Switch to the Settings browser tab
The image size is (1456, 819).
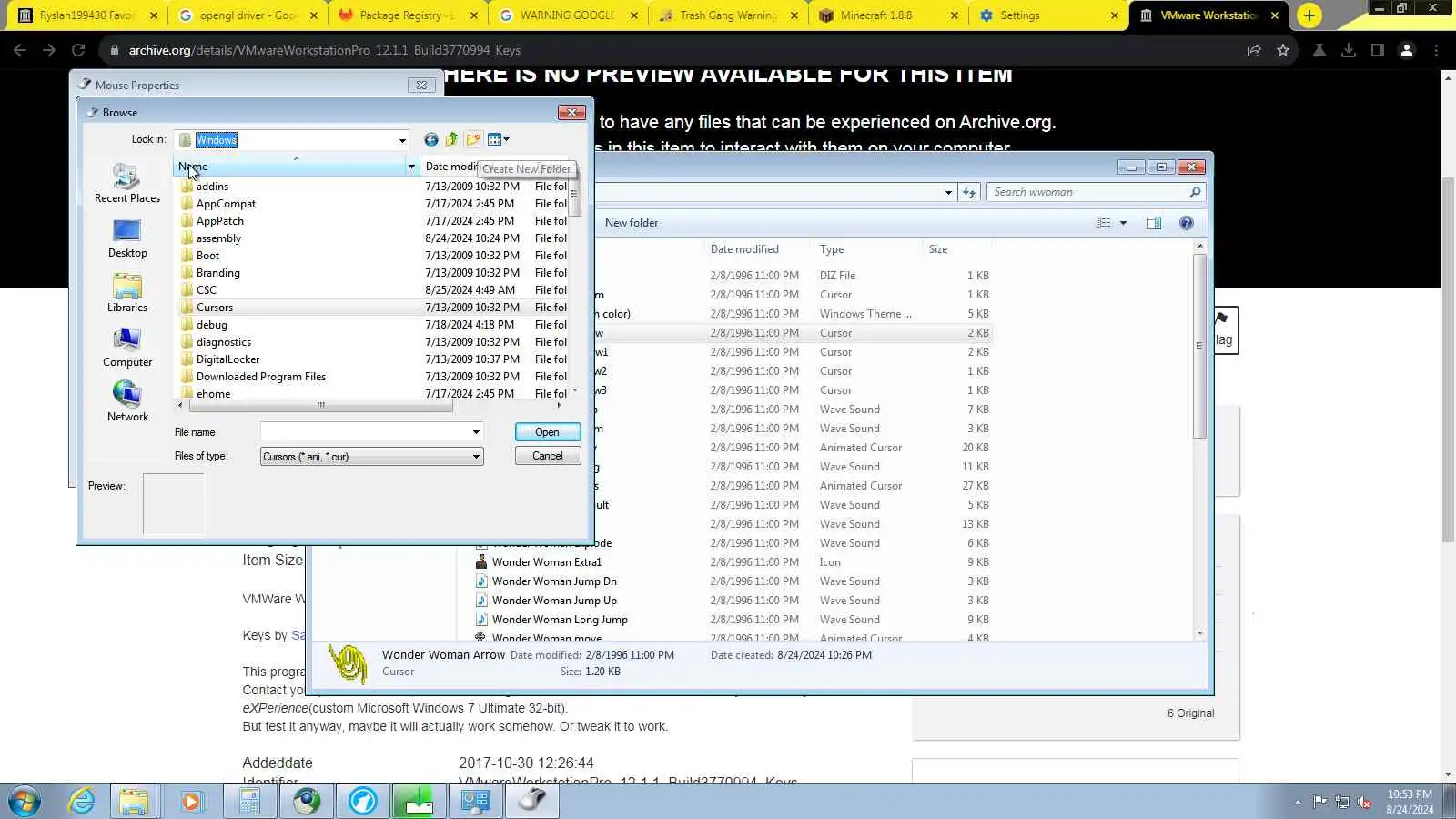[x=1049, y=15]
